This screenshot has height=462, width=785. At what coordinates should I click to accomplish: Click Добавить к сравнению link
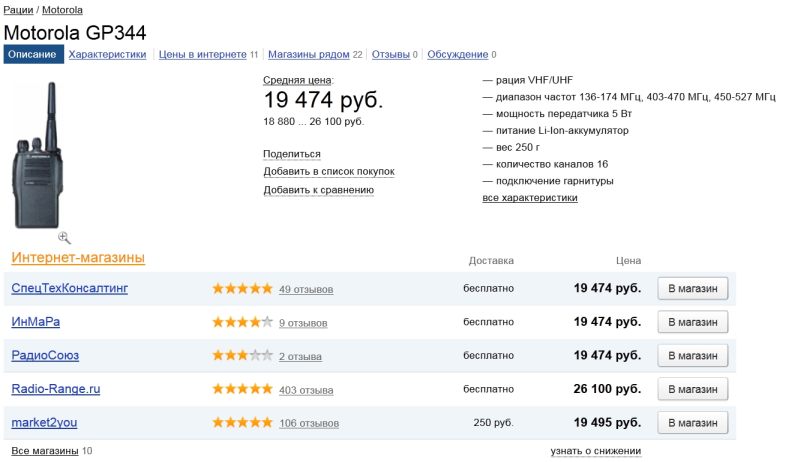pos(318,190)
